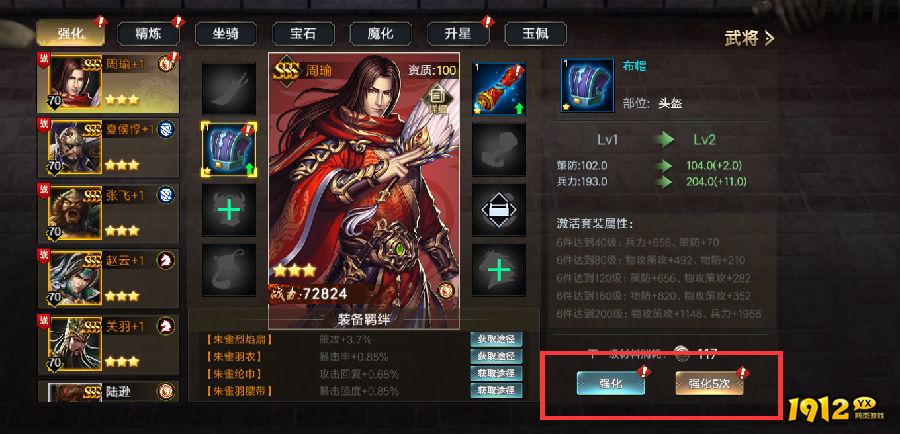Open the details icon on Zhou Yu's card
Screen dimensions: 900x434
click(x=439, y=100)
